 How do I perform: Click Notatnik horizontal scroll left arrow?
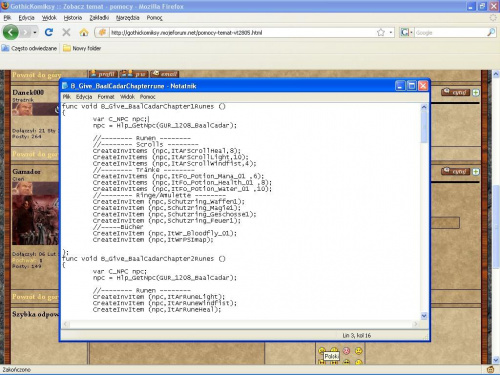[66, 324]
